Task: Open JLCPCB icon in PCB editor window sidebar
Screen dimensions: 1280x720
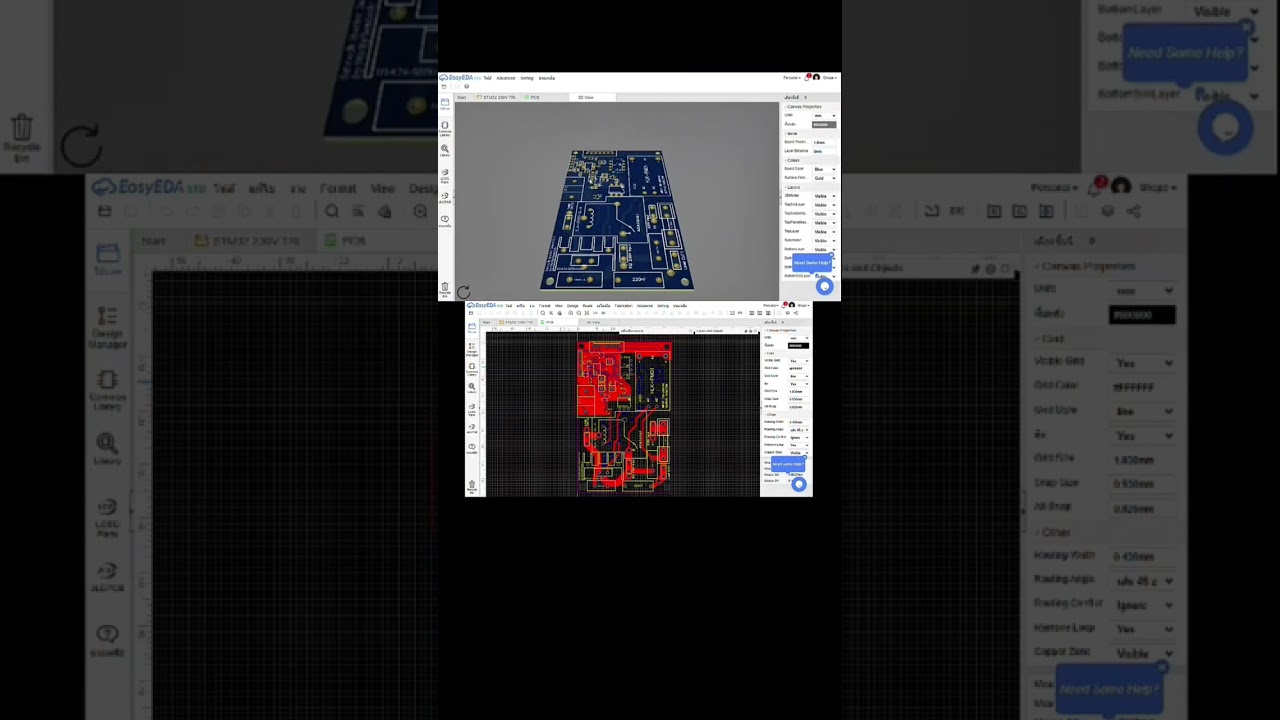Action: pos(472,428)
